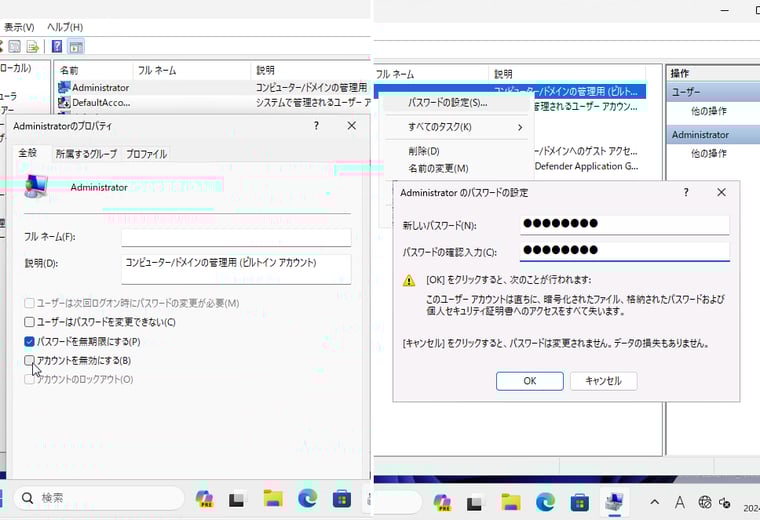Click the ? help button in the password dialog
Screen dimensions: 760x520
(686, 192)
